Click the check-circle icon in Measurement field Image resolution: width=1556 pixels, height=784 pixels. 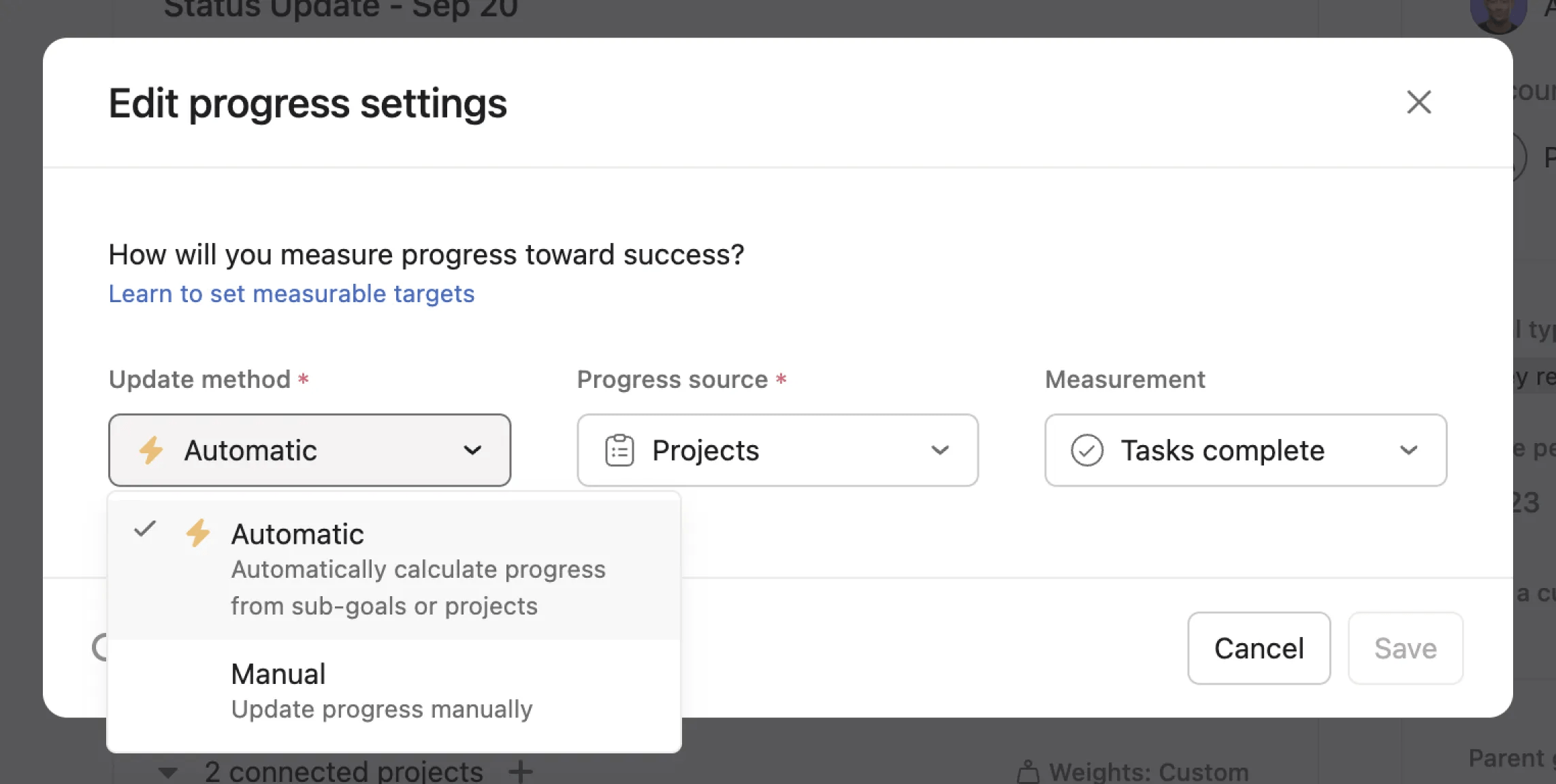[1087, 451]
